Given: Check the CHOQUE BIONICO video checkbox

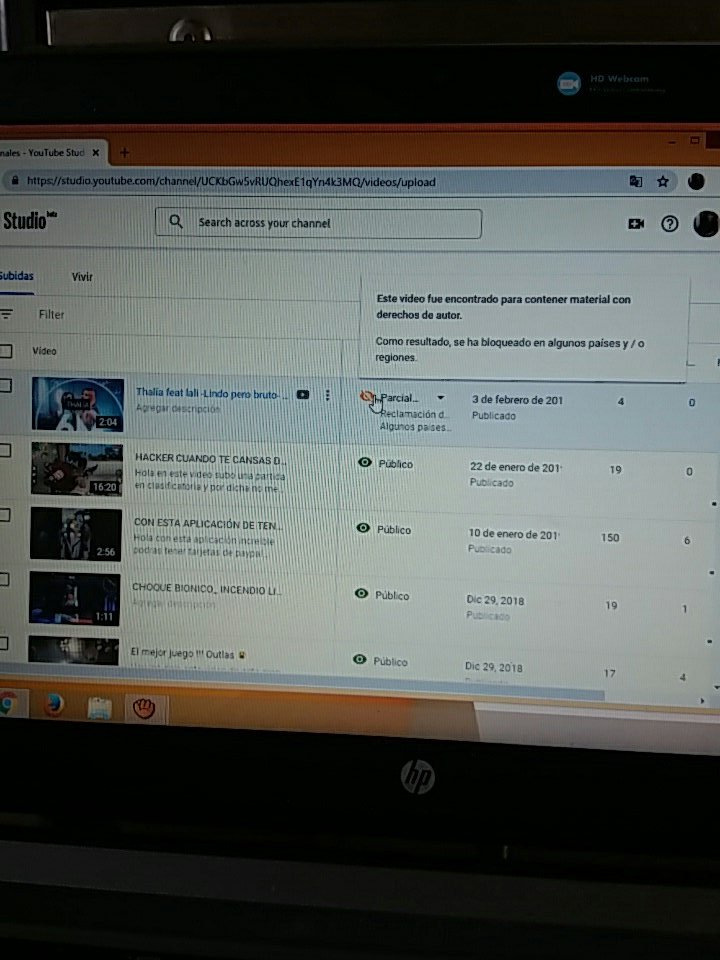Looking at the screenshot, I should pos(4,579).
